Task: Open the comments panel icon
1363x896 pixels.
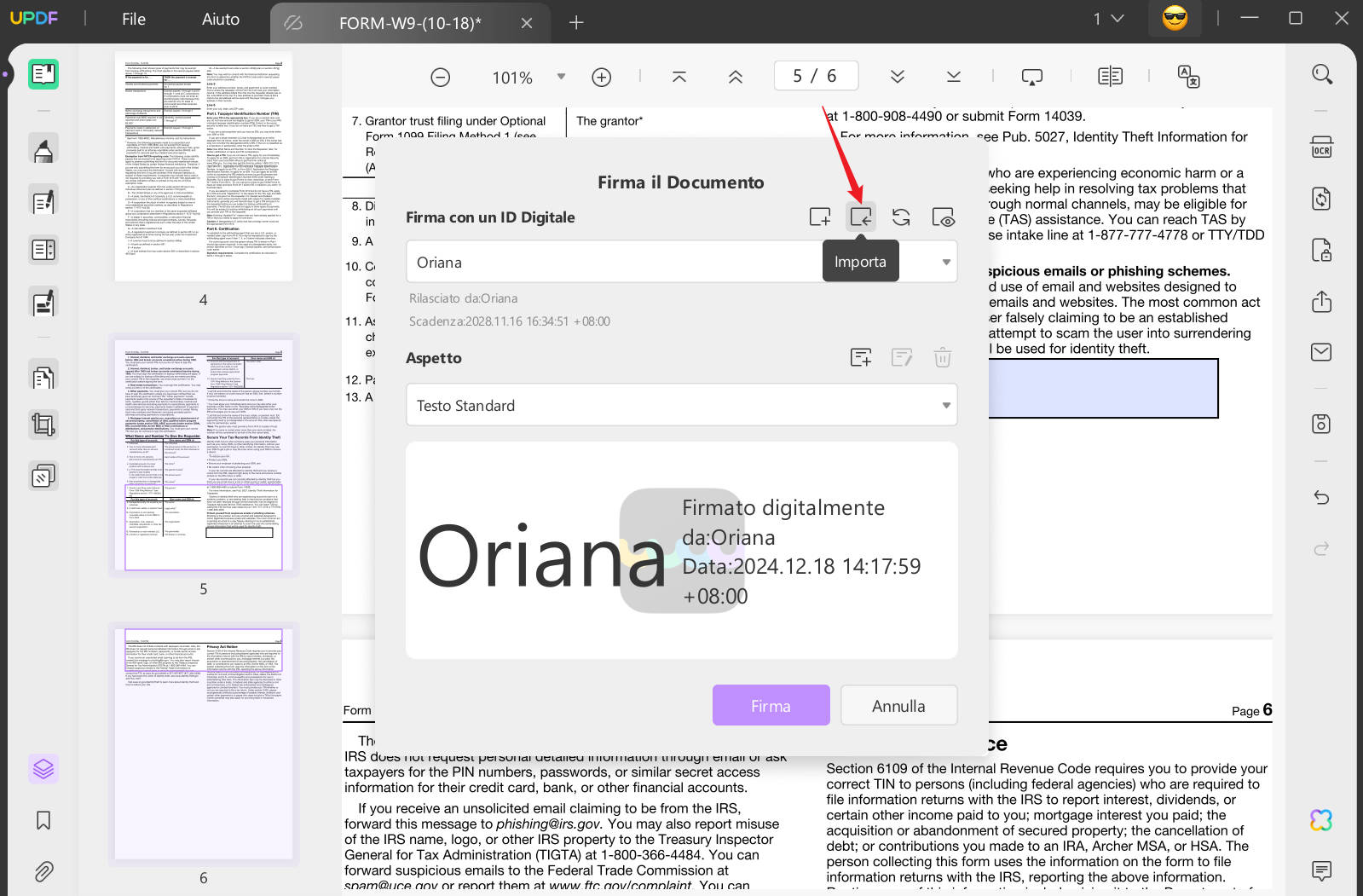Action: [x=1321, y=870]
